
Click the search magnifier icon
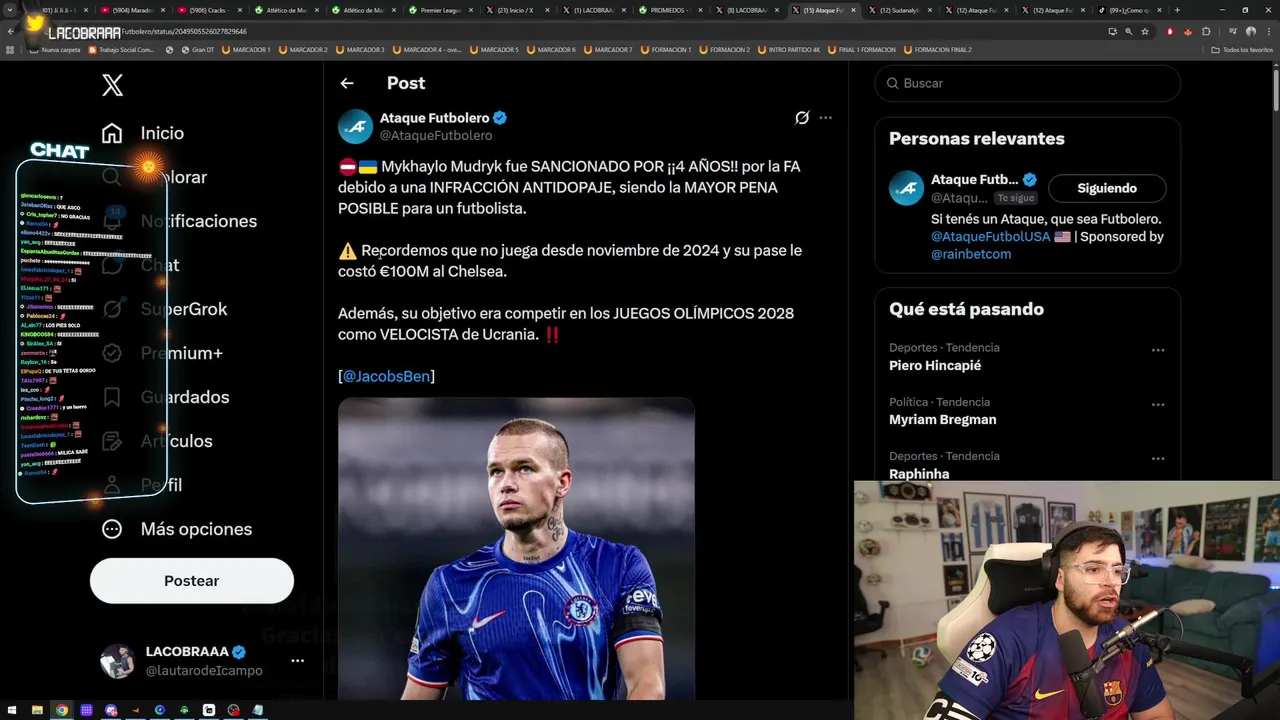[892, 83]
